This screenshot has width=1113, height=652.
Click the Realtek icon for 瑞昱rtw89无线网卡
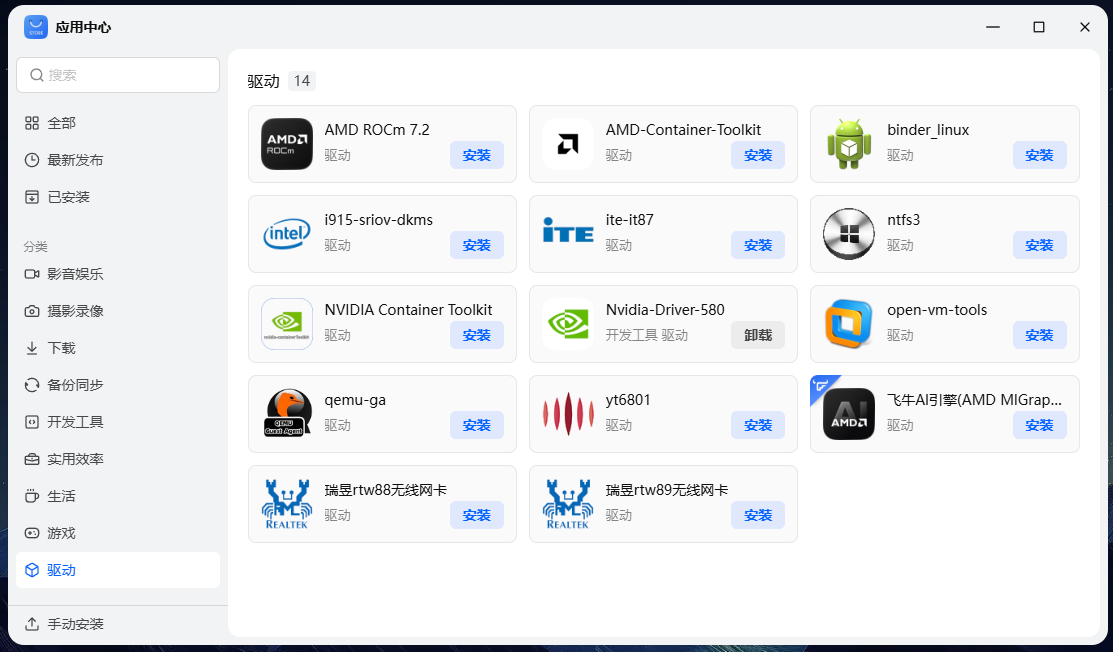tap(568, 504)
